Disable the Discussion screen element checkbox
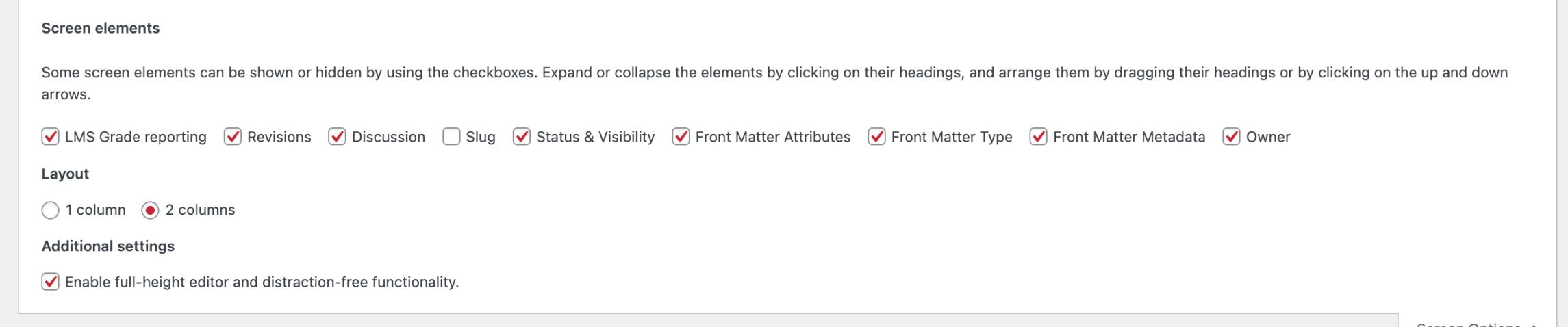This screenshot has width=1568, height=327. tap(337, 137)
